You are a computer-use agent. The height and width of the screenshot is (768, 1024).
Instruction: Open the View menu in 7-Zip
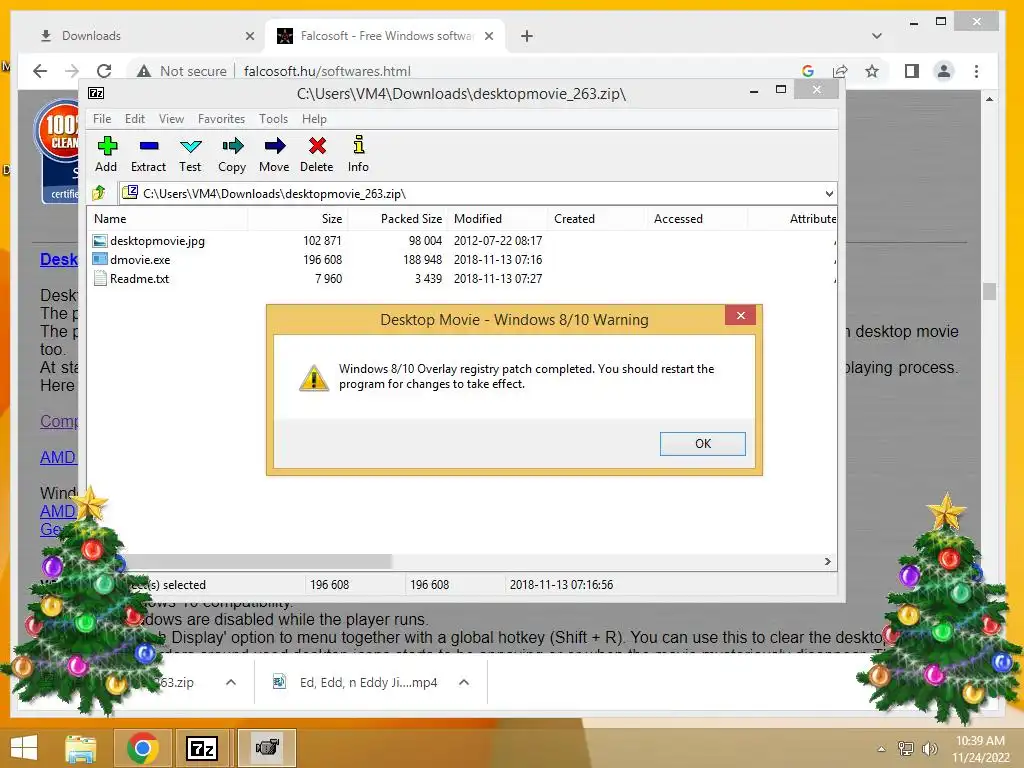click(x=171, y=119)
